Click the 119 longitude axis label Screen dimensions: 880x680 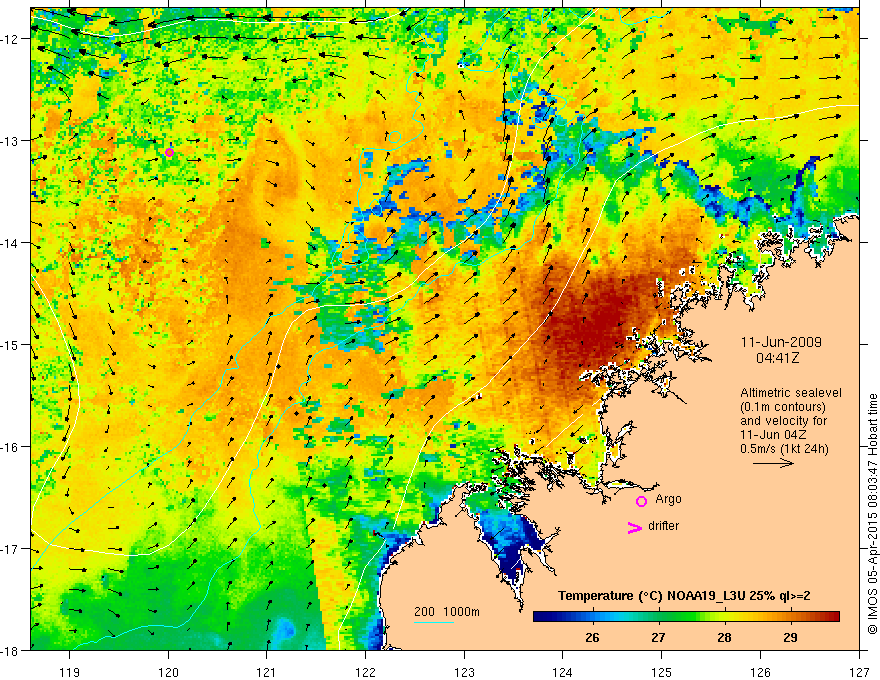(70, 672)
